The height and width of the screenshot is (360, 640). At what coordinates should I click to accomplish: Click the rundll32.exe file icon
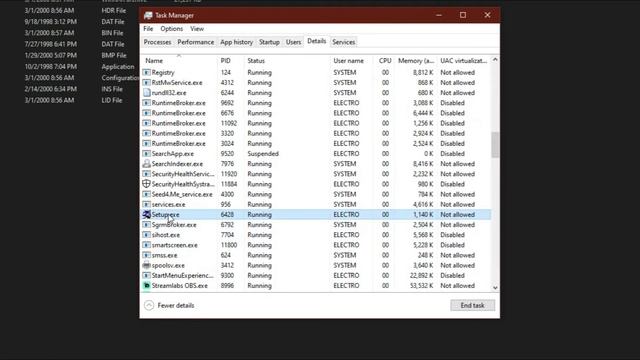pos(146,93)
